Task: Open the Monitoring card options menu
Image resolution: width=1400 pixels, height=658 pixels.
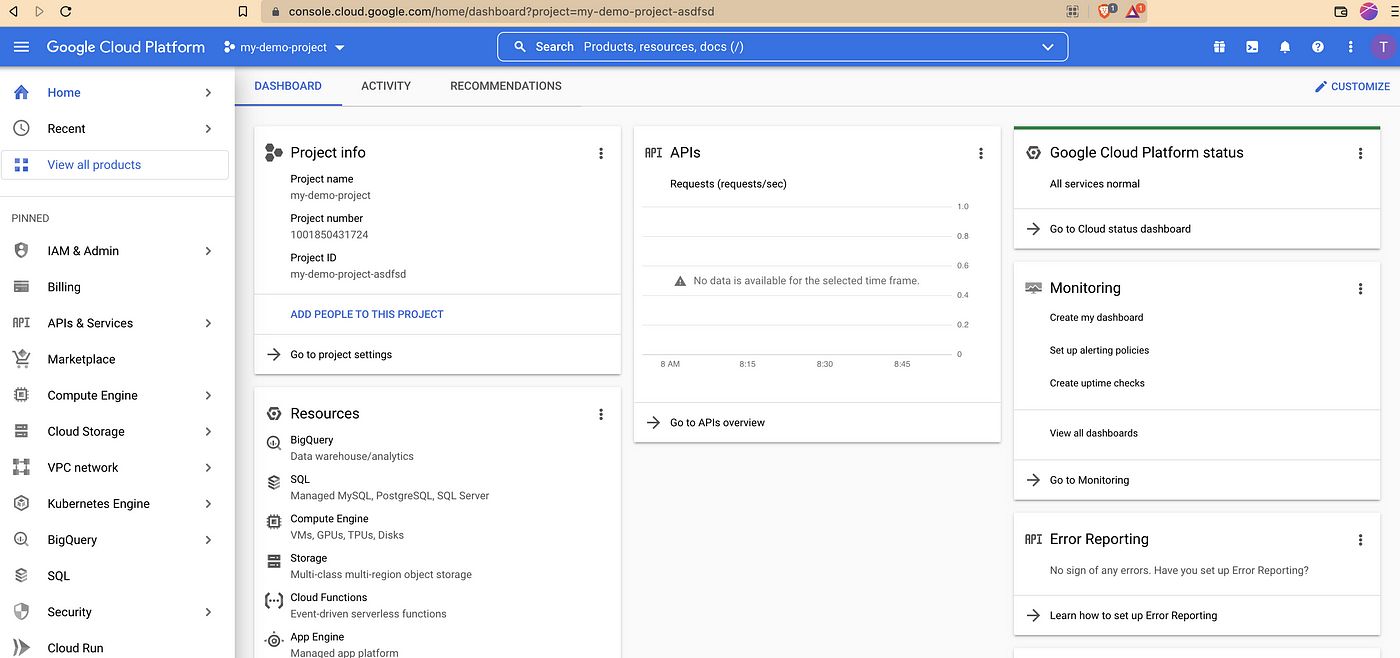Action: 1360,288
